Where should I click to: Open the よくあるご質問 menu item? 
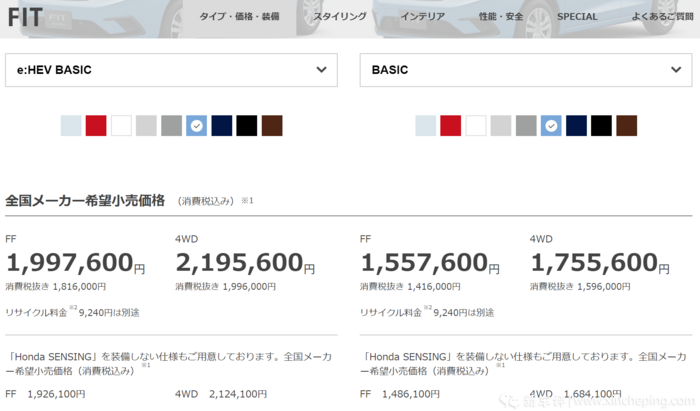tap(662, 17)
